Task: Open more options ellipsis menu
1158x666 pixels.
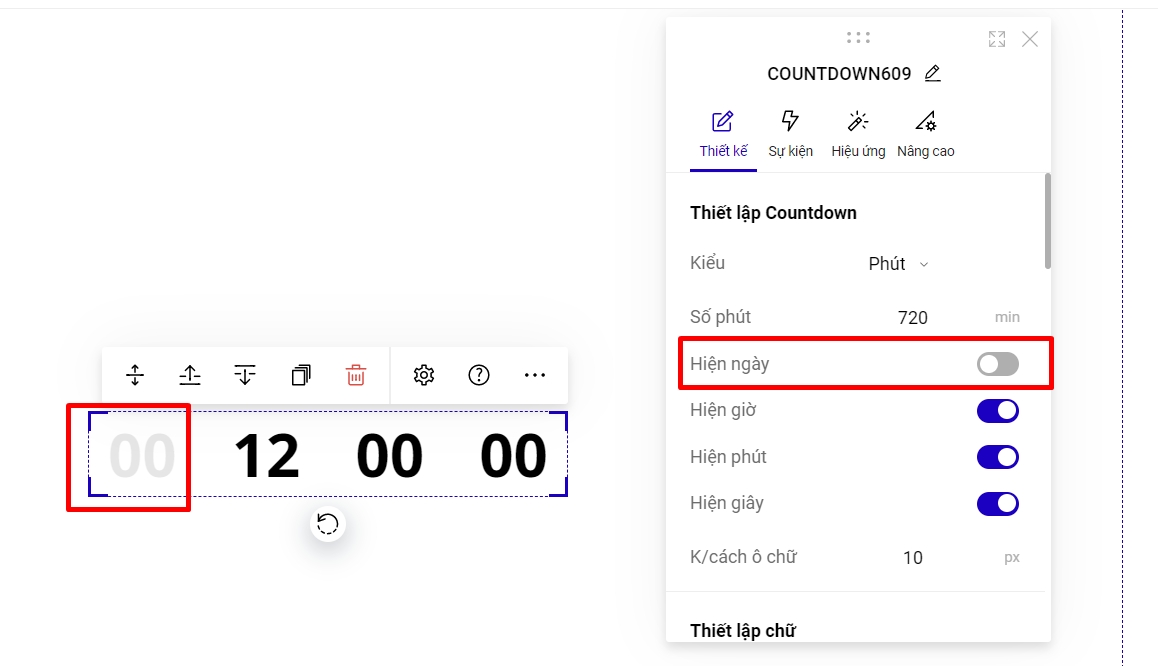Action: pos(535,375)
